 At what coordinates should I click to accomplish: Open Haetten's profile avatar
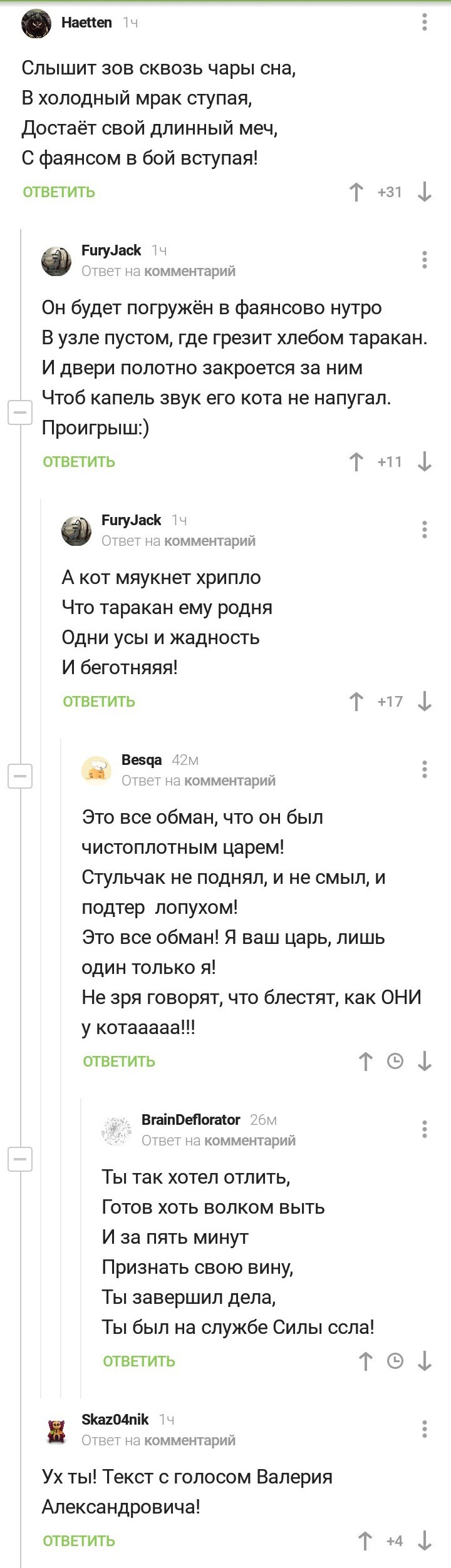coord(36,24)
